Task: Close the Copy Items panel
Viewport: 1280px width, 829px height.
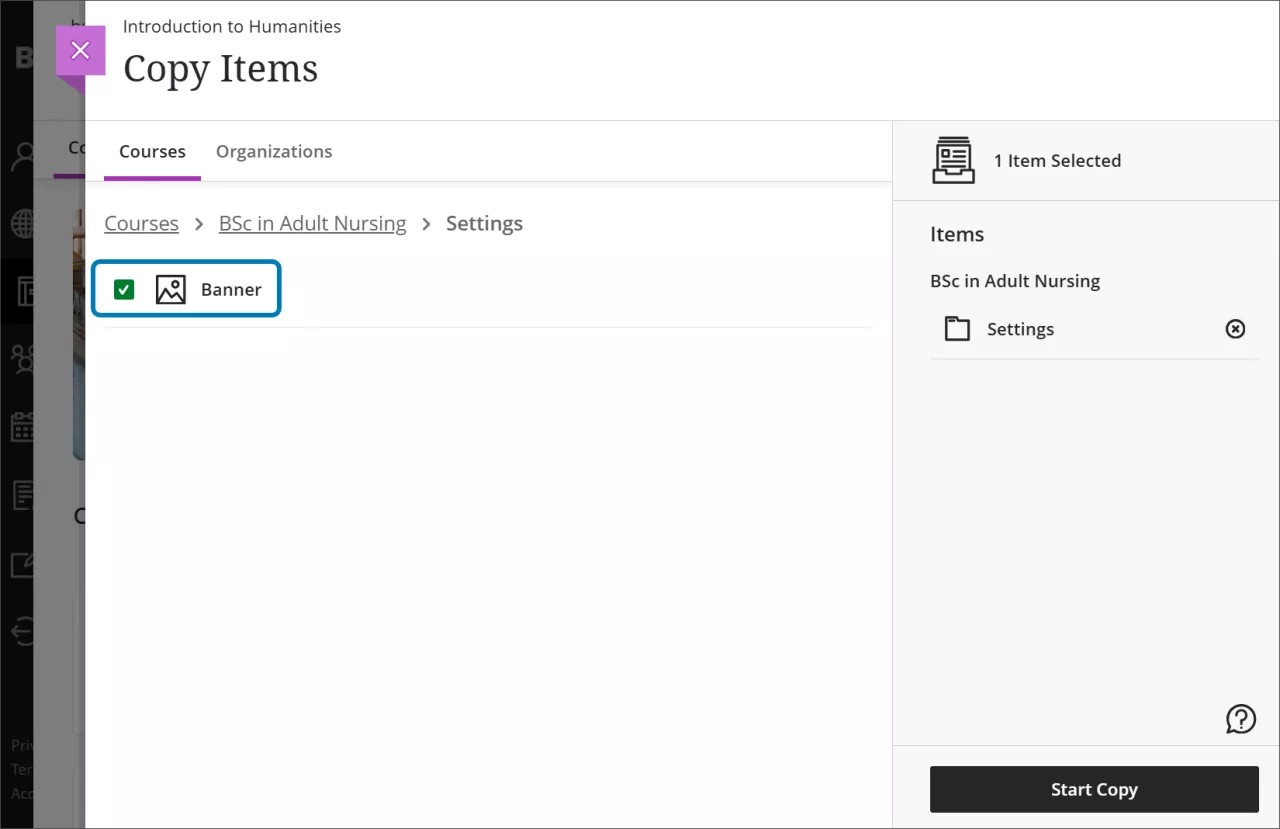Action: (79, 49)
